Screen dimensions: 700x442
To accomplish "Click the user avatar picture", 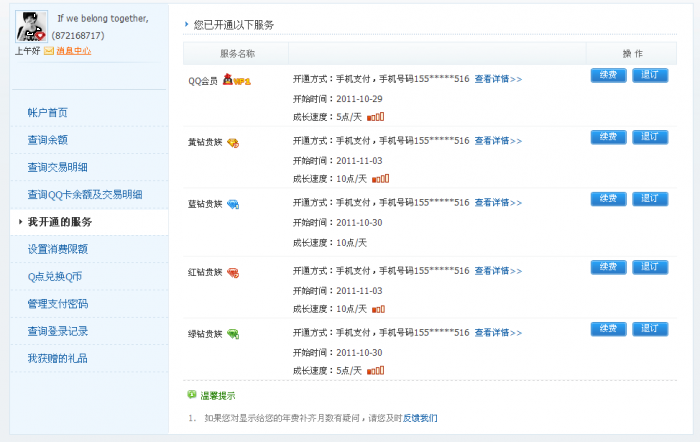I will tap(31, 26).
